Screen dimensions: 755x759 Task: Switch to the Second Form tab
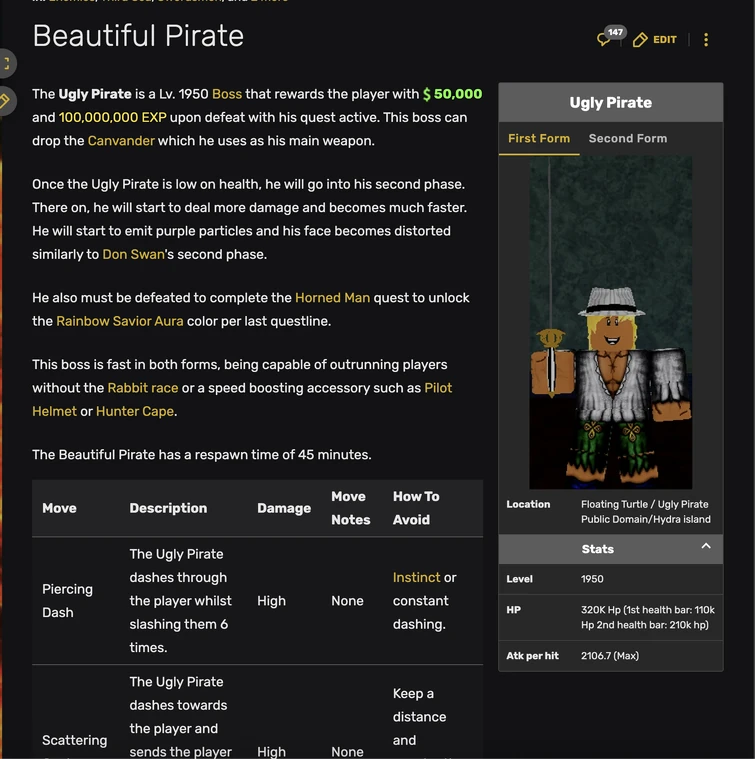coord(627,138)
